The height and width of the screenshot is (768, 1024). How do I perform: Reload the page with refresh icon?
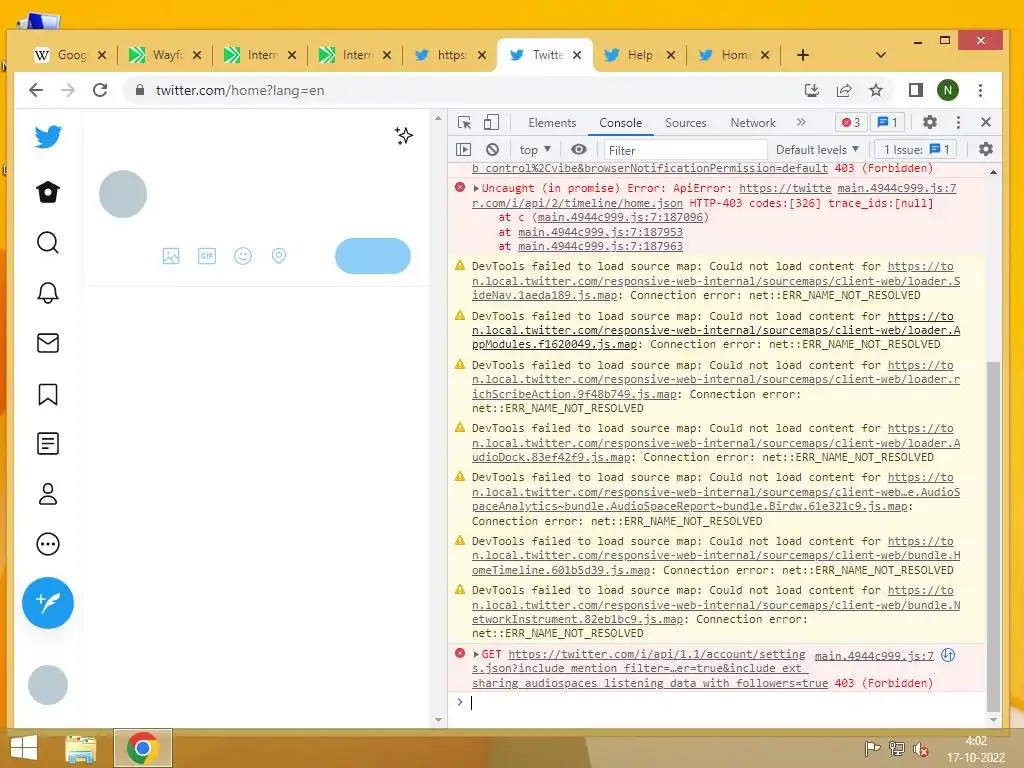100,90
